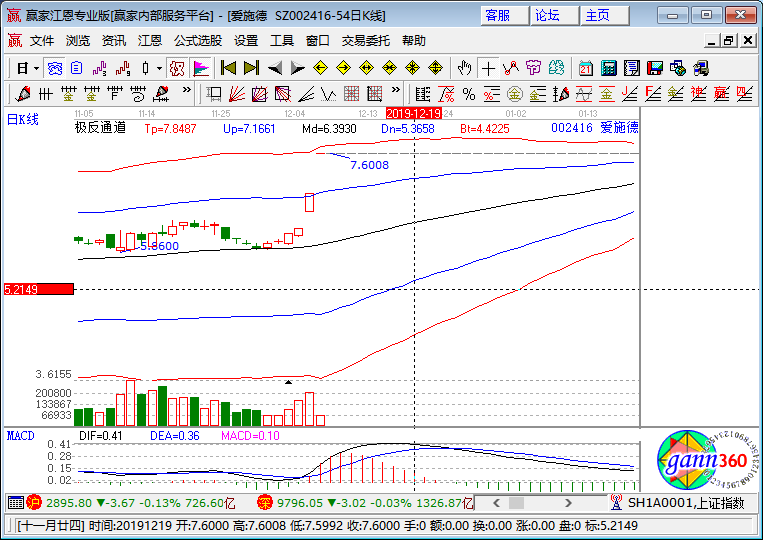This screenshot has width=763, height=540.
Task: Select the circled 金 tool icon
Action: [514, 94]
